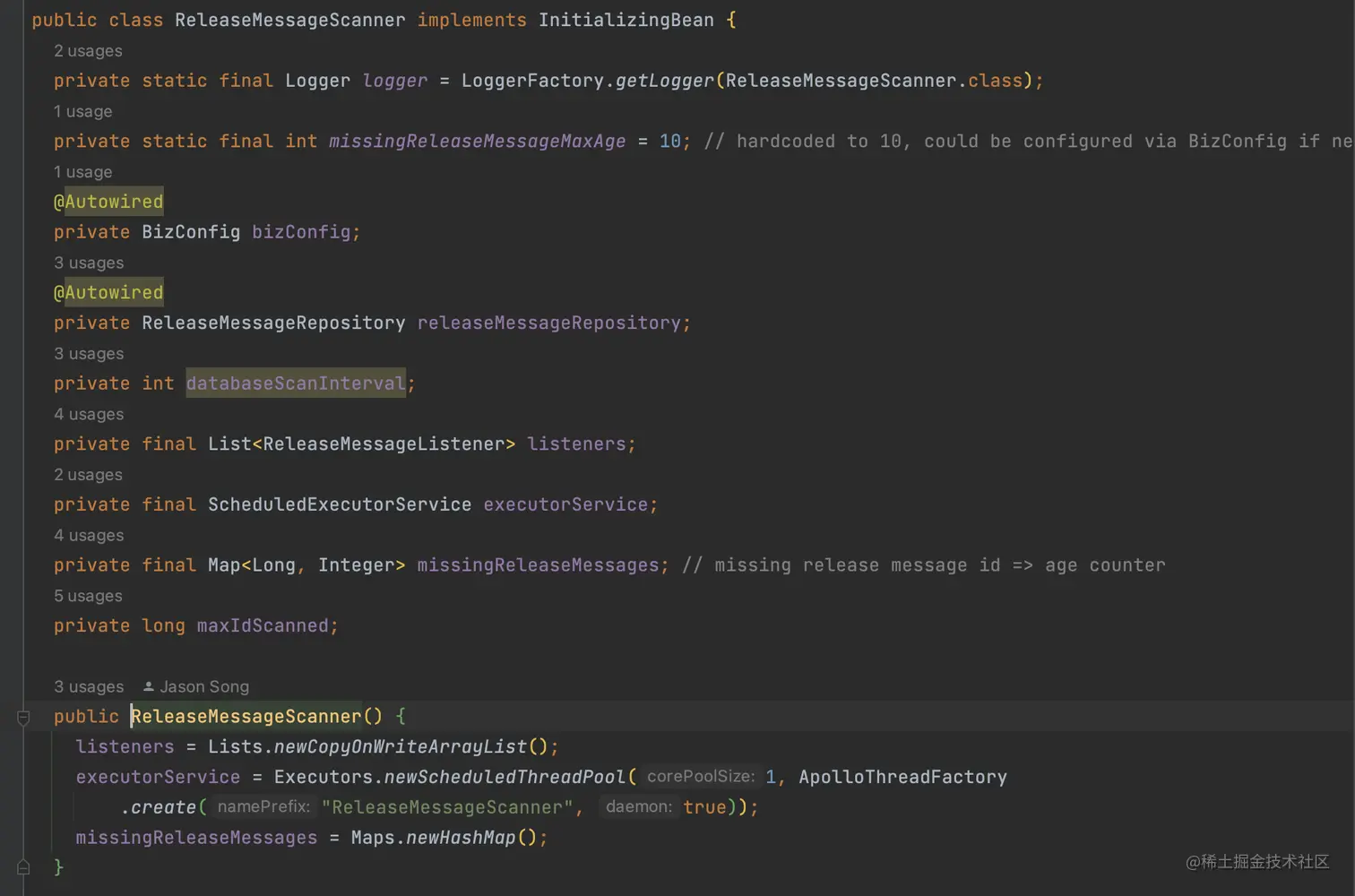This screenshot has height=896, width=1355.
Task: Click the @Autowired annotation above releaseMessageRepository
Action: tap(108, 293)
